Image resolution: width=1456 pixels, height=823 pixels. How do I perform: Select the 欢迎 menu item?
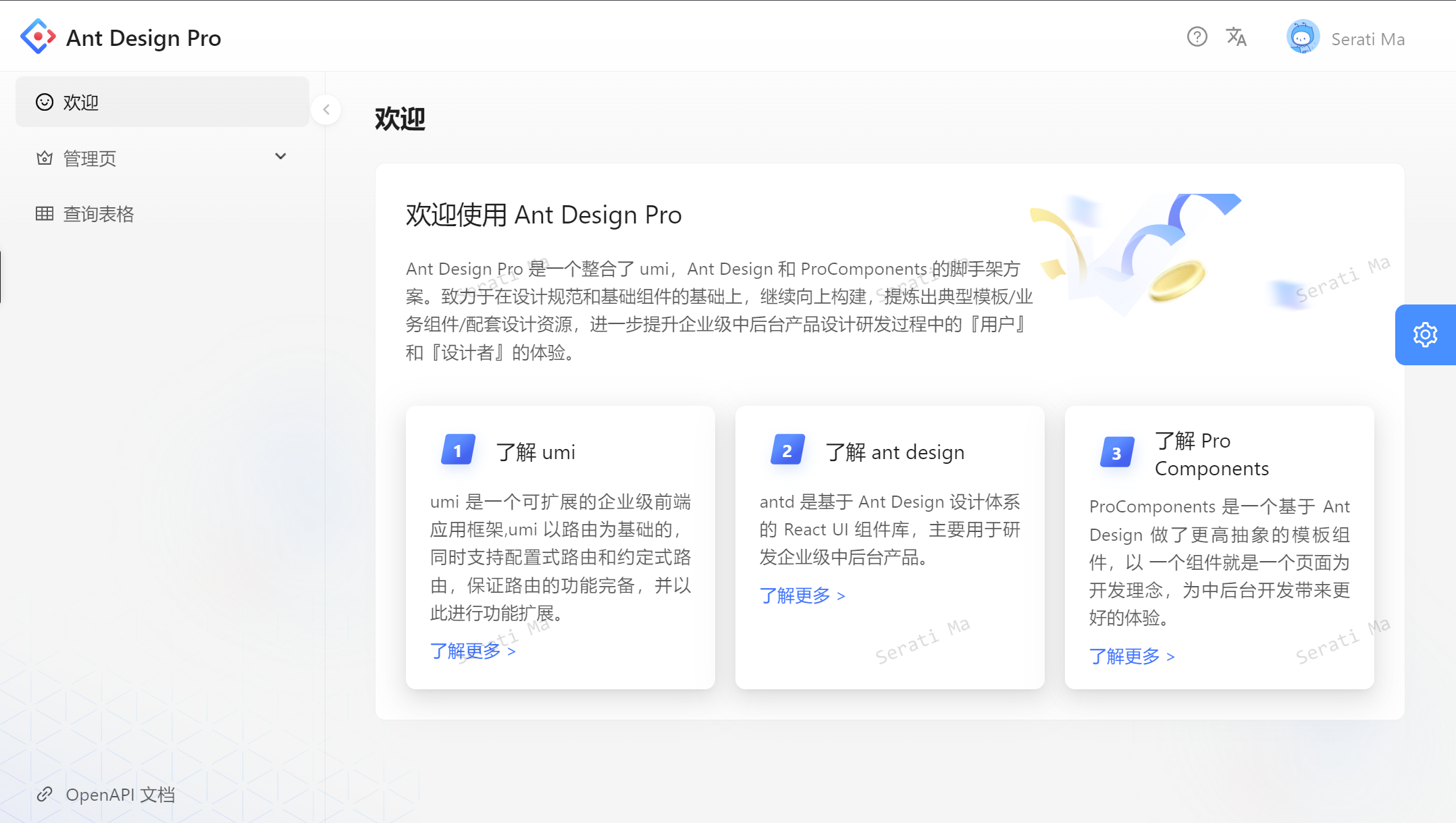81,102
